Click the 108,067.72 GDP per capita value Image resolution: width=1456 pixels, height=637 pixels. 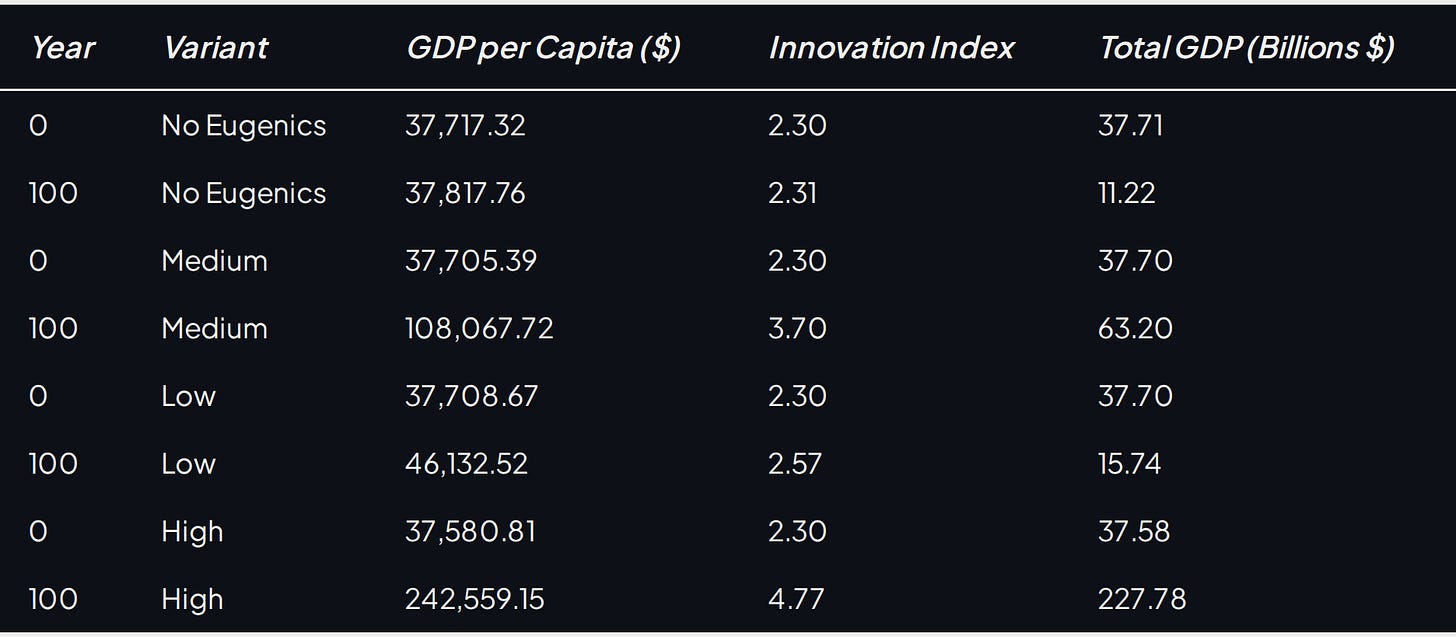pos(479,329)
